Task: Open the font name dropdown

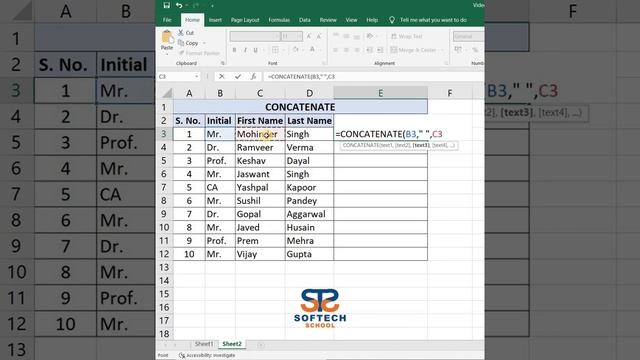Action: [278, 36]
